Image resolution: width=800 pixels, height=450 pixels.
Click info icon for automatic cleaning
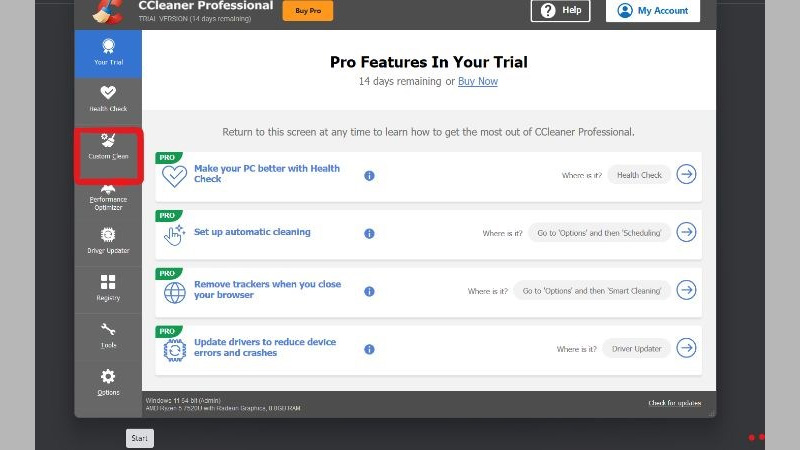369,233
